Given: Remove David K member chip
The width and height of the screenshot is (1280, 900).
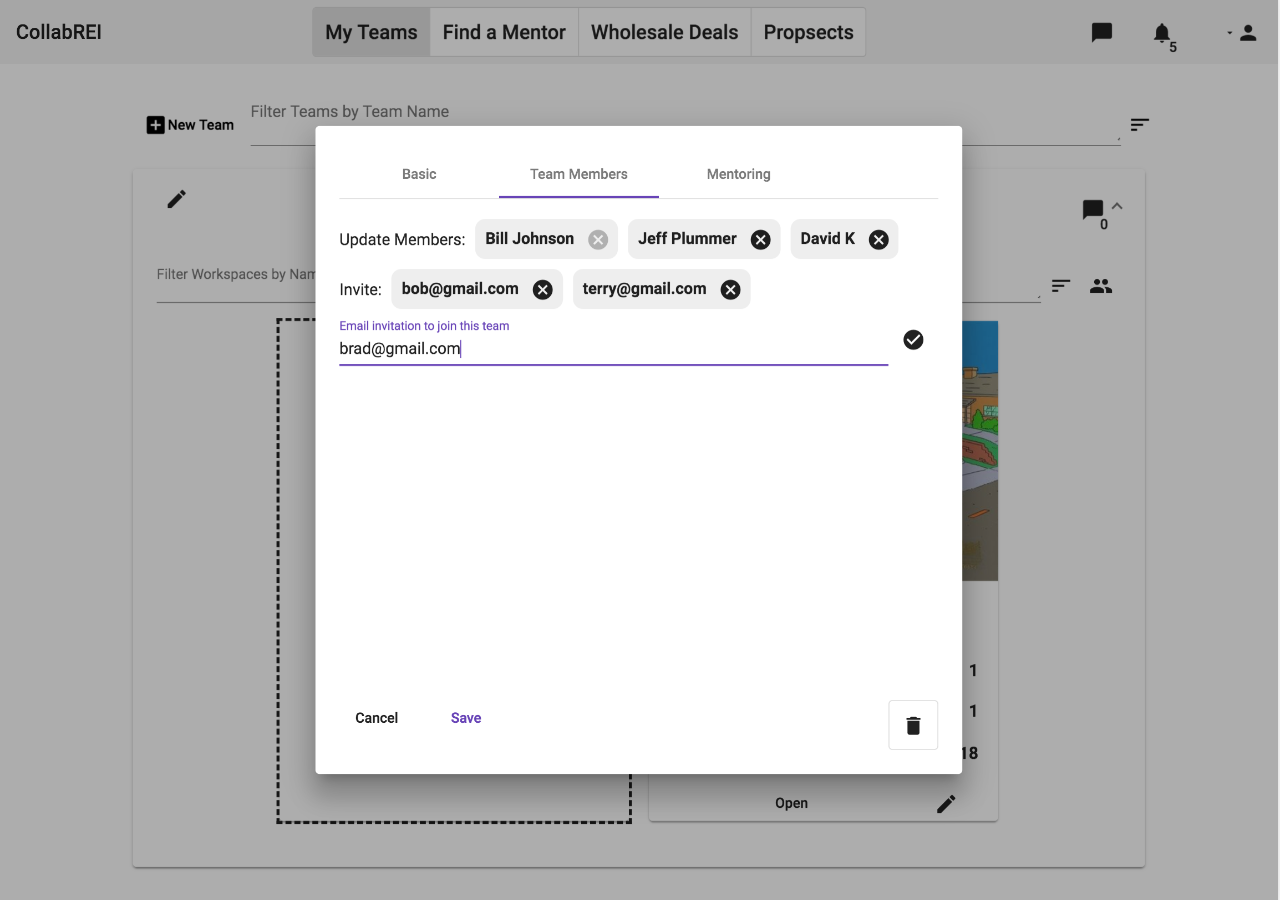Looking at the screenshot, I should coord(878,239).
